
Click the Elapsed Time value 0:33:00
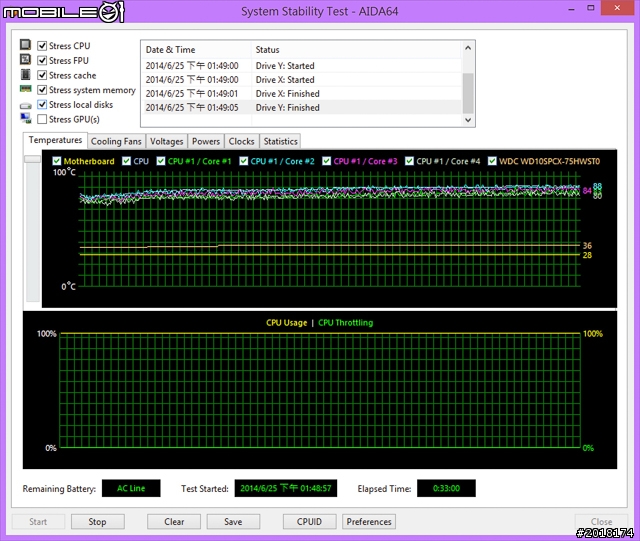point(446,488)
